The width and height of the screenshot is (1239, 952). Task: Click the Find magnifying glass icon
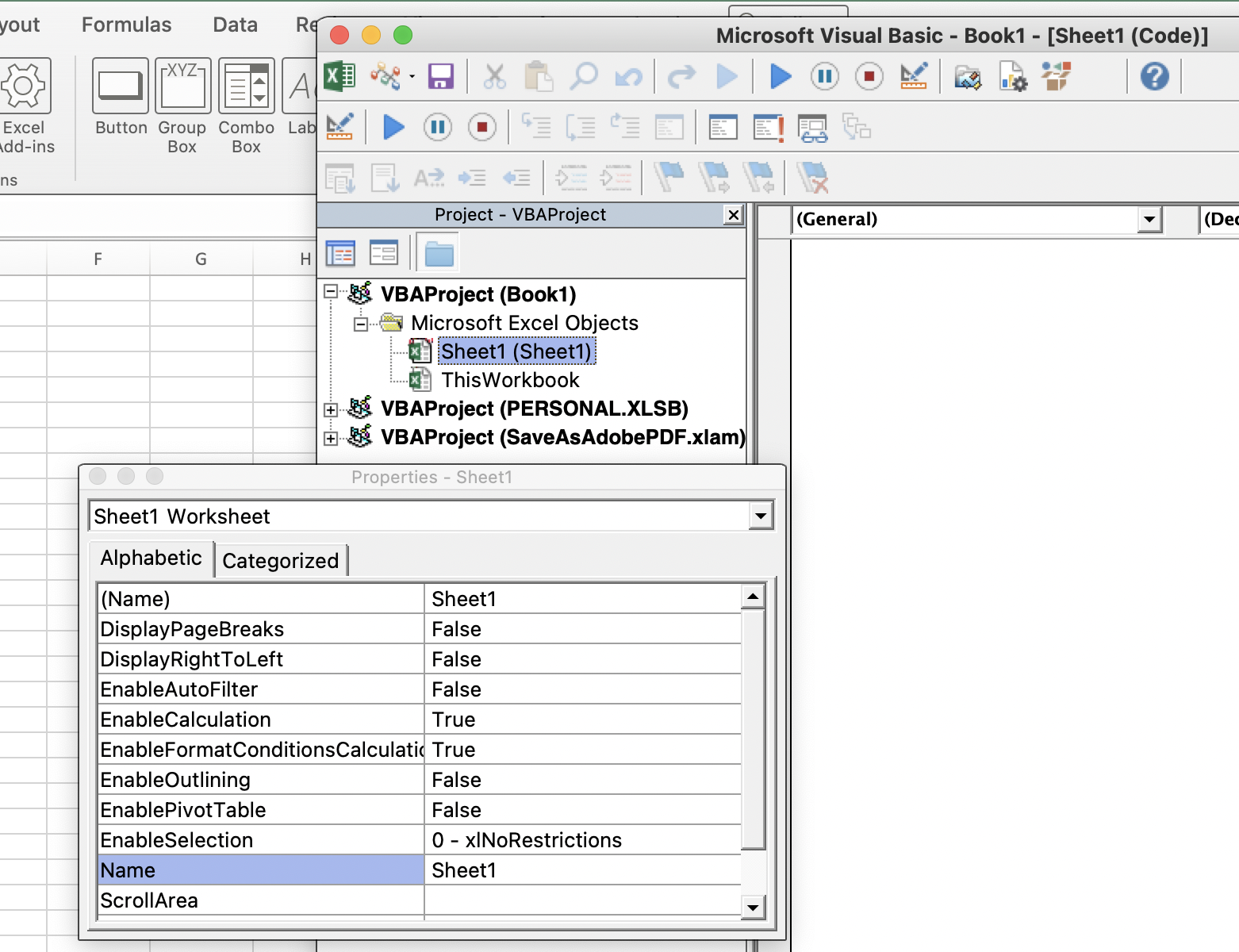584,77
